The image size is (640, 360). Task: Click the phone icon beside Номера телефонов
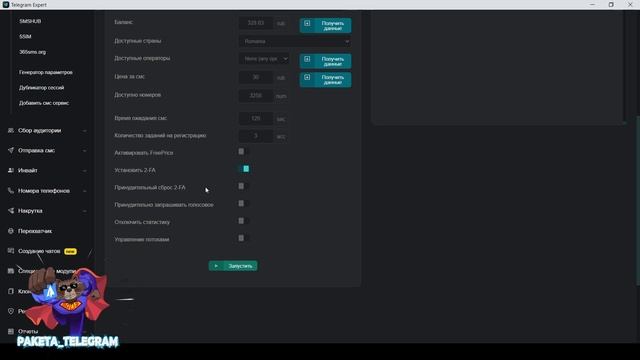pos(11,191)
